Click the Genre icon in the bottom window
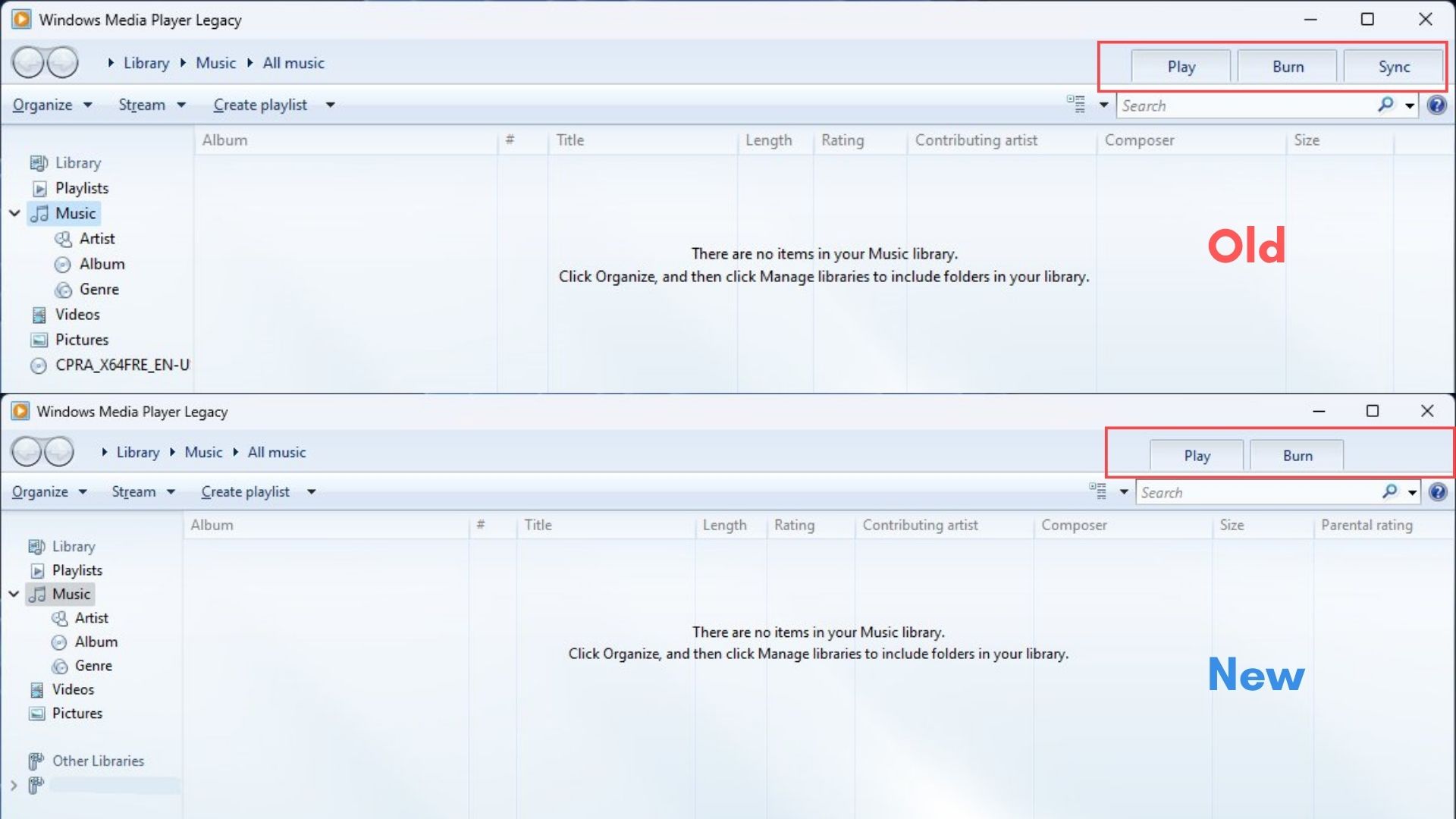The image size is (1456, 819). pyautogui.click(x=59, y=667)
